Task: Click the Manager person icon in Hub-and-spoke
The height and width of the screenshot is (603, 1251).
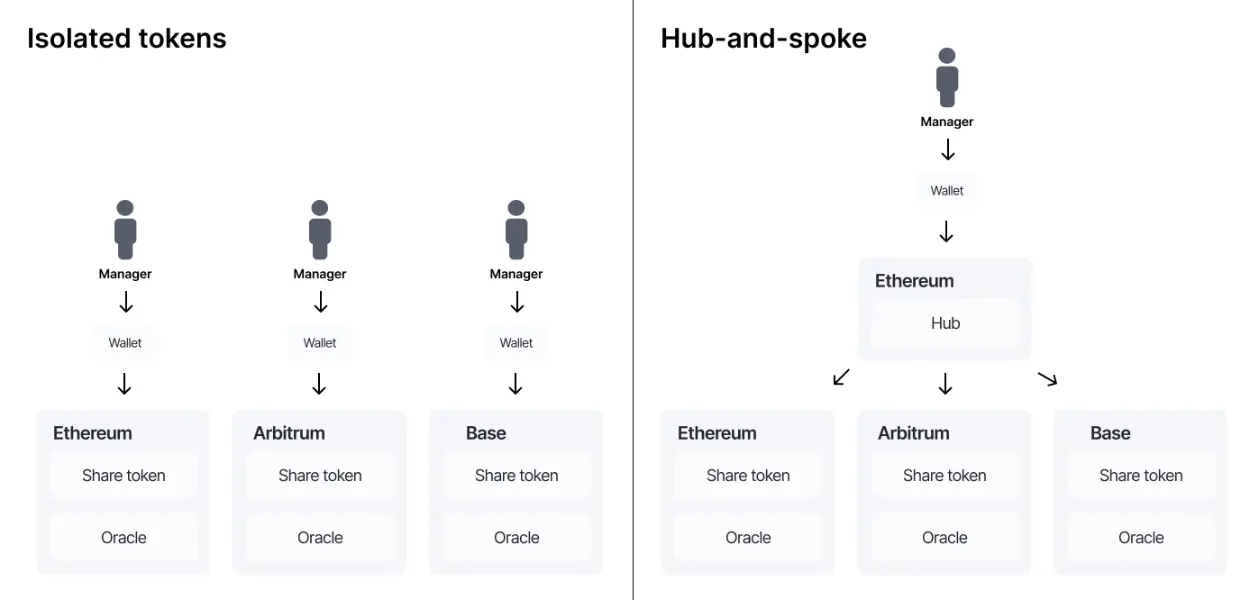Action: pyautogui.click(x=947, y=78)
